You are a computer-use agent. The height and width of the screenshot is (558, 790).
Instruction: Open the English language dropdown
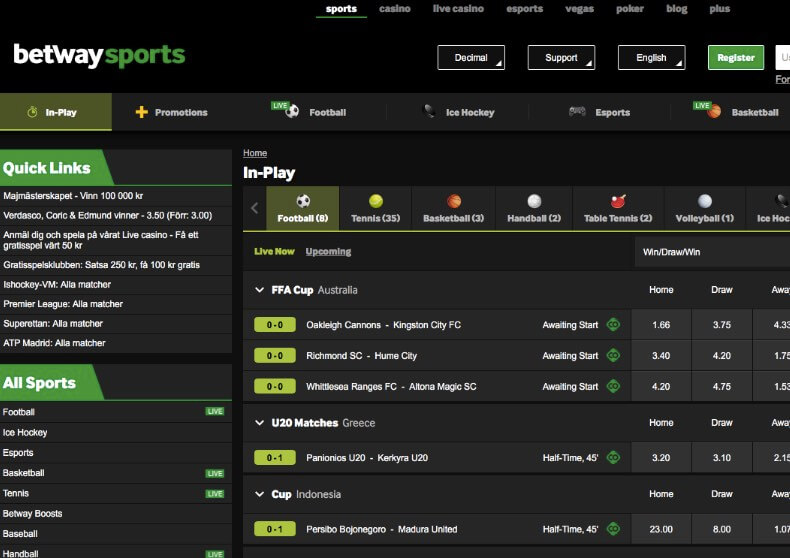tap(651, 57)
